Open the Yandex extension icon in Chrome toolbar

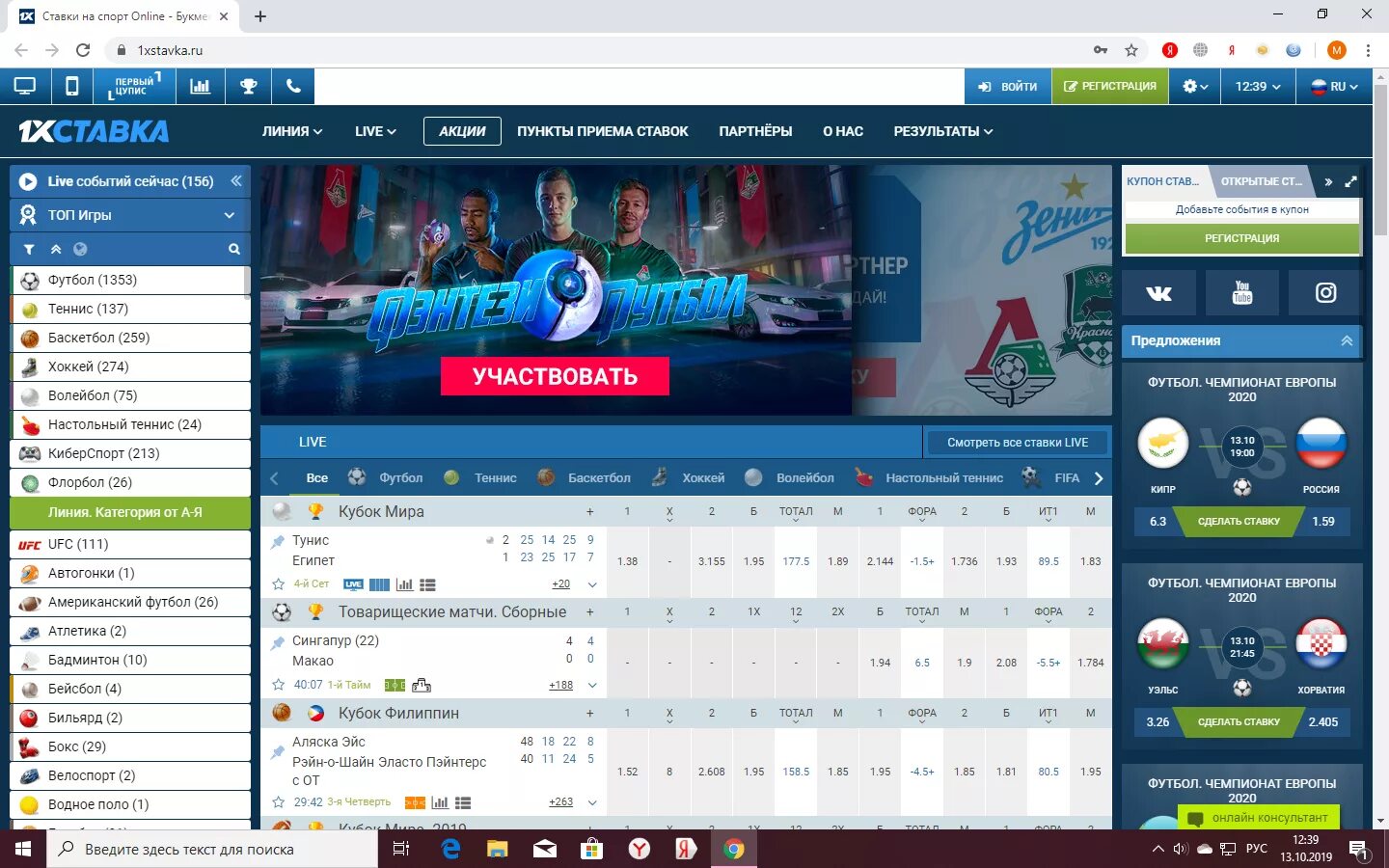tap(1169, 50)
